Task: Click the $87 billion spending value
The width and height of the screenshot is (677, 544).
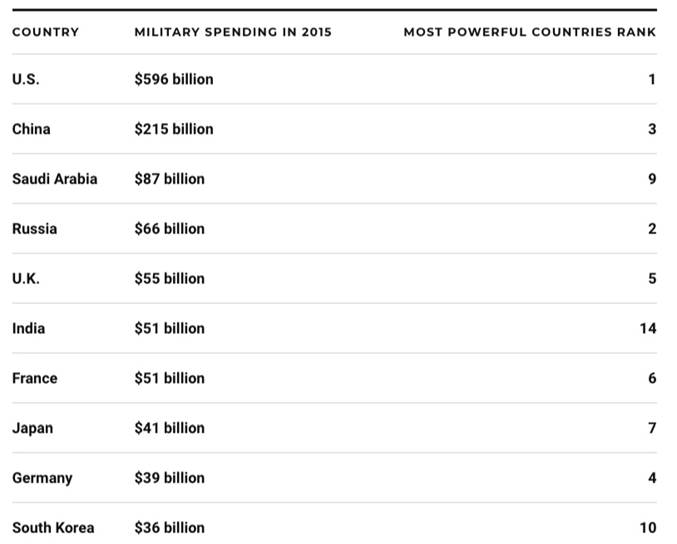Action: point(169,179)
